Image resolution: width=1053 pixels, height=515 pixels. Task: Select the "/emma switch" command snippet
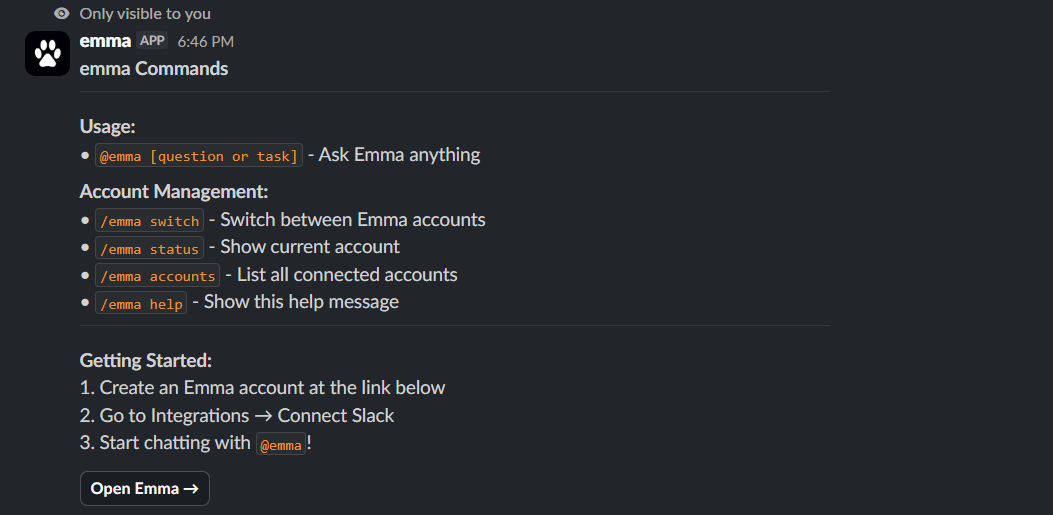[x=149, y=221]
